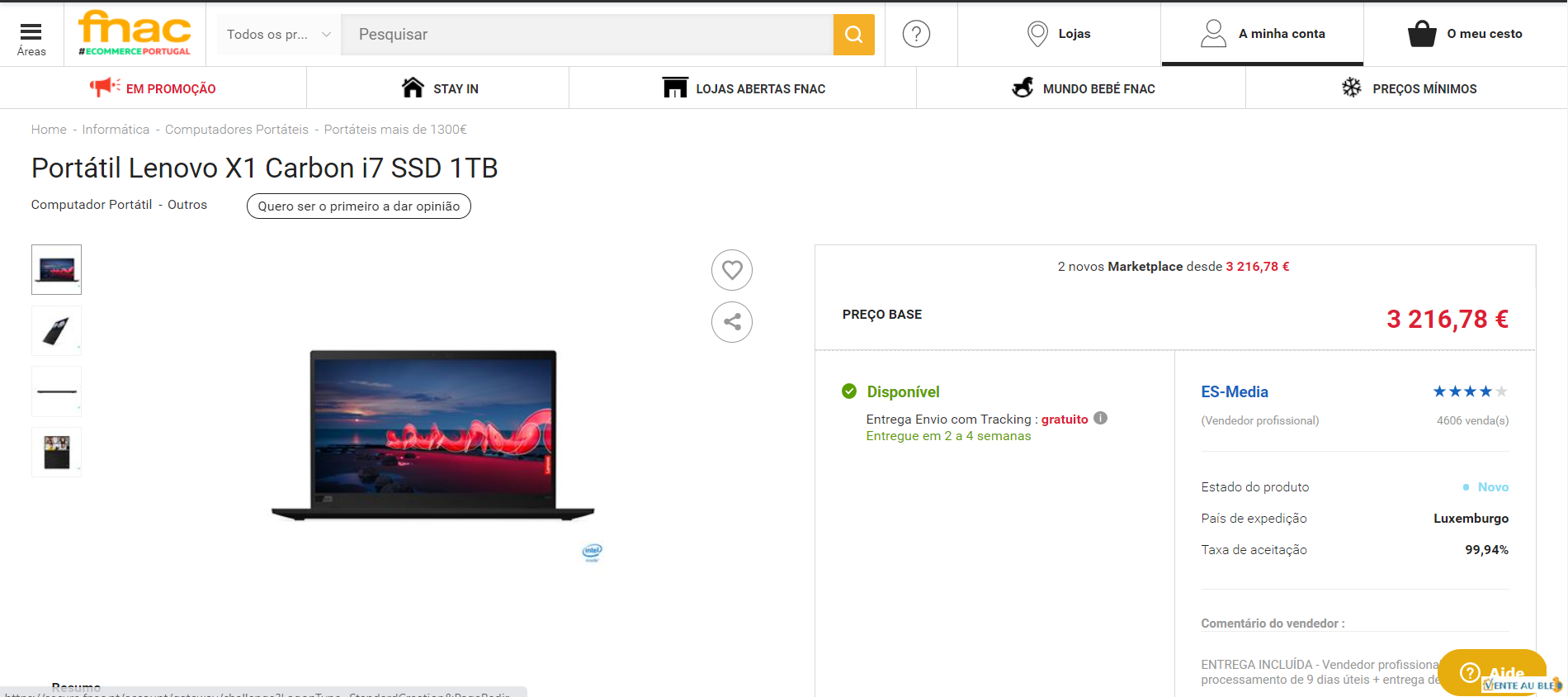Add product to wishlist with heart icon
The width and height of the screenshot is (1568, 697).
pos(732,270)
